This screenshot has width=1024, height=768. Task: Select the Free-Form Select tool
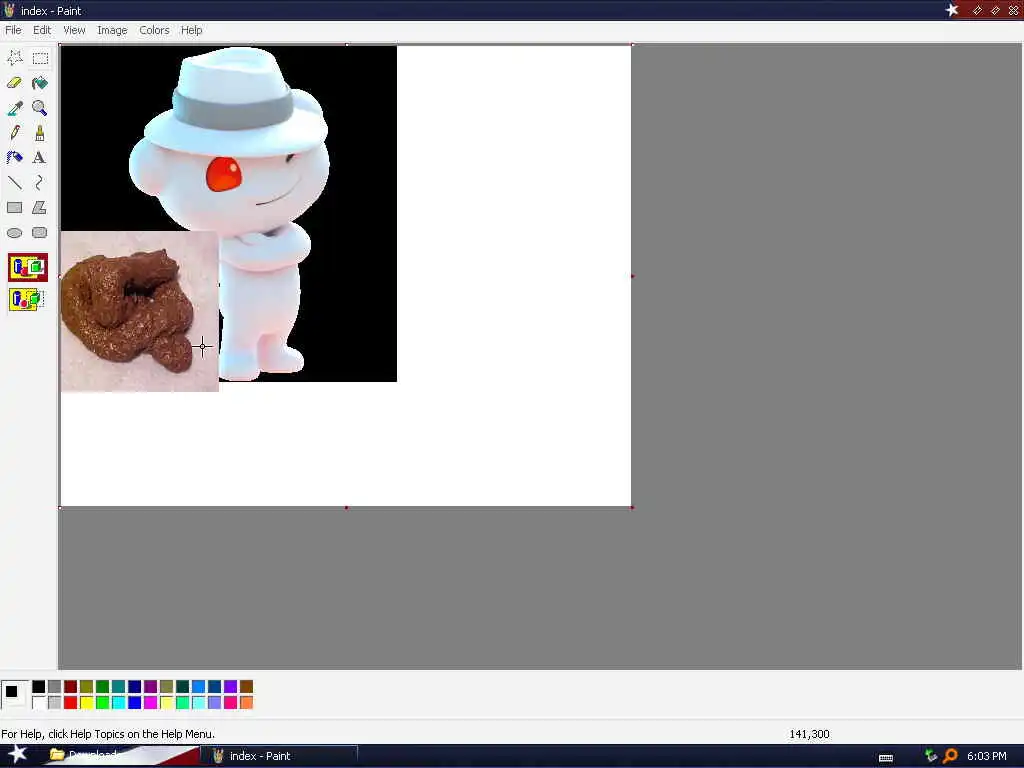(x=14, y=58)
